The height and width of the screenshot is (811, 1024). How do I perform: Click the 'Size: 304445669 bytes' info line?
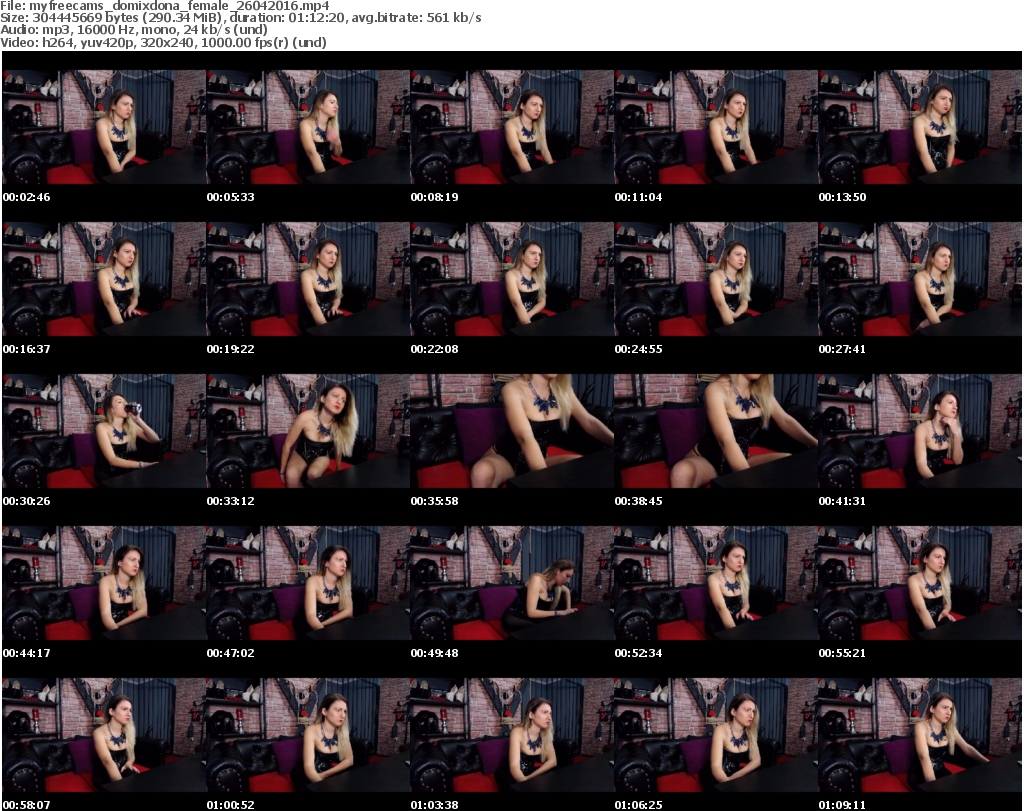(x=241, y=18)
